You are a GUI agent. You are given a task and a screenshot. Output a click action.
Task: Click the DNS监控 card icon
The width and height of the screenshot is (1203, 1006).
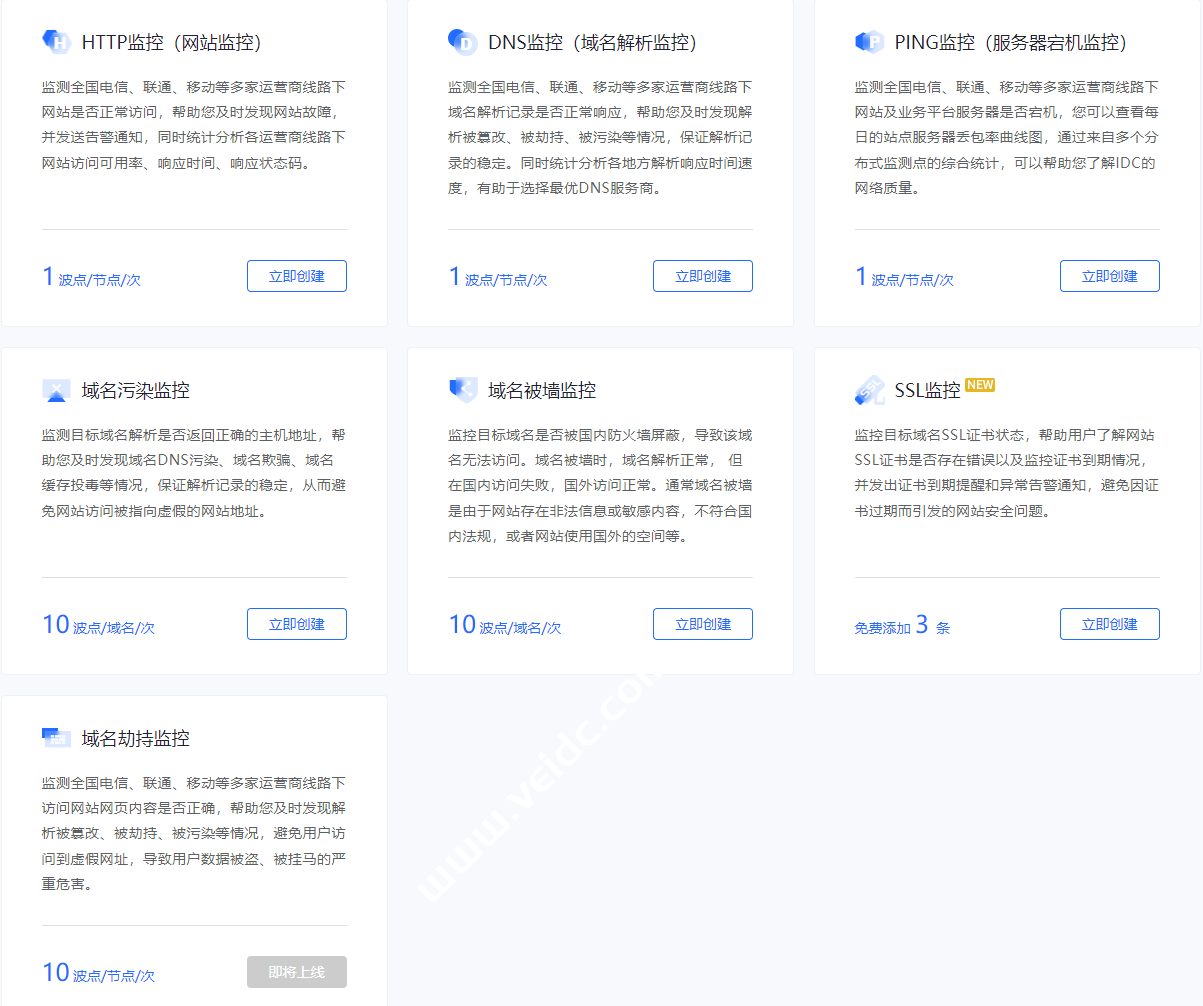[x=463, y=42]
